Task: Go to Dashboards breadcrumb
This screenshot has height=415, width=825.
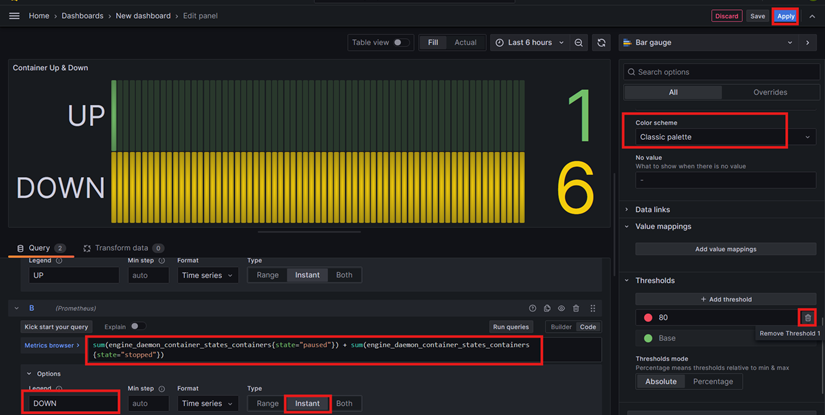Action: click(82, 16)
